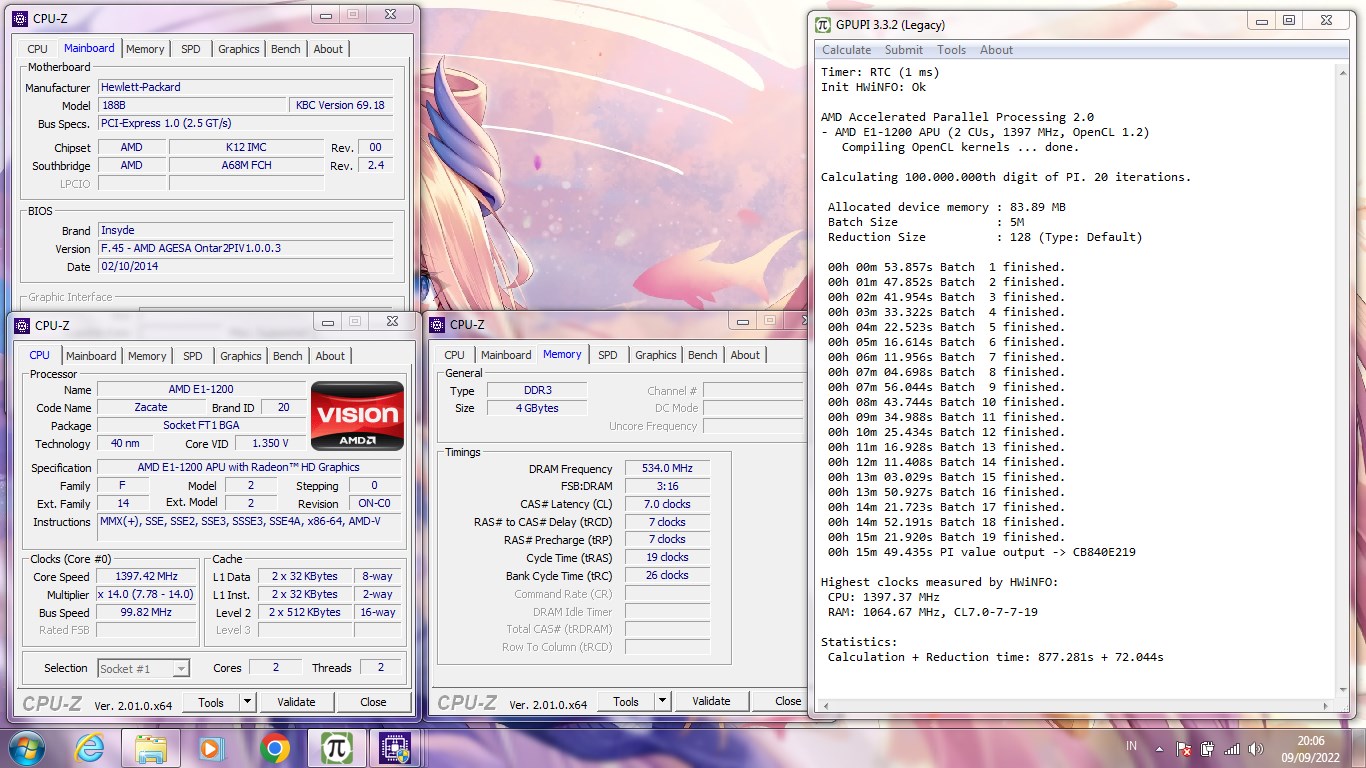The width and height of the screenshot is (1366, 768).
Task: Click Southbridge model A68M FCH
Action: [x=246, y=166]
